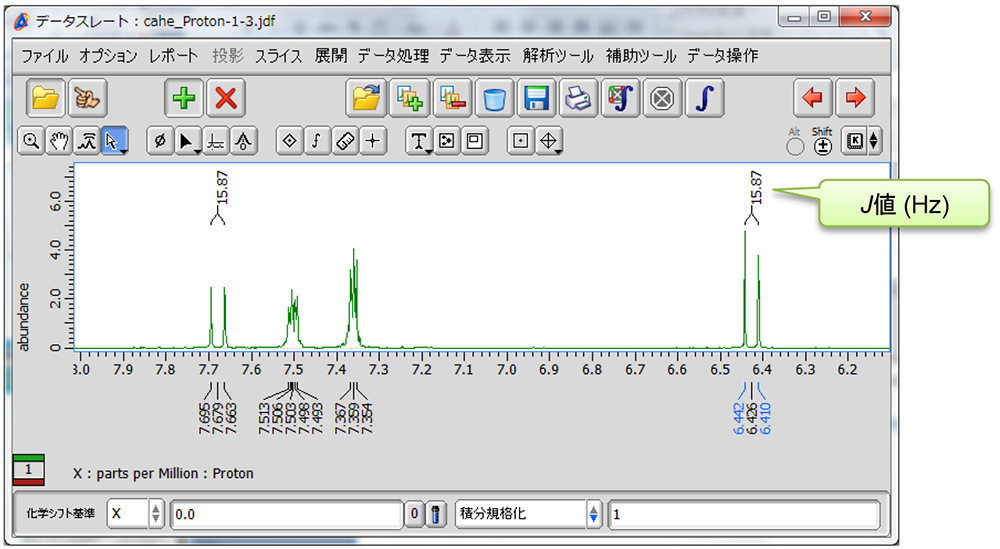
Task: Open the text annotation tool dropdown
Action: point(418,142)
